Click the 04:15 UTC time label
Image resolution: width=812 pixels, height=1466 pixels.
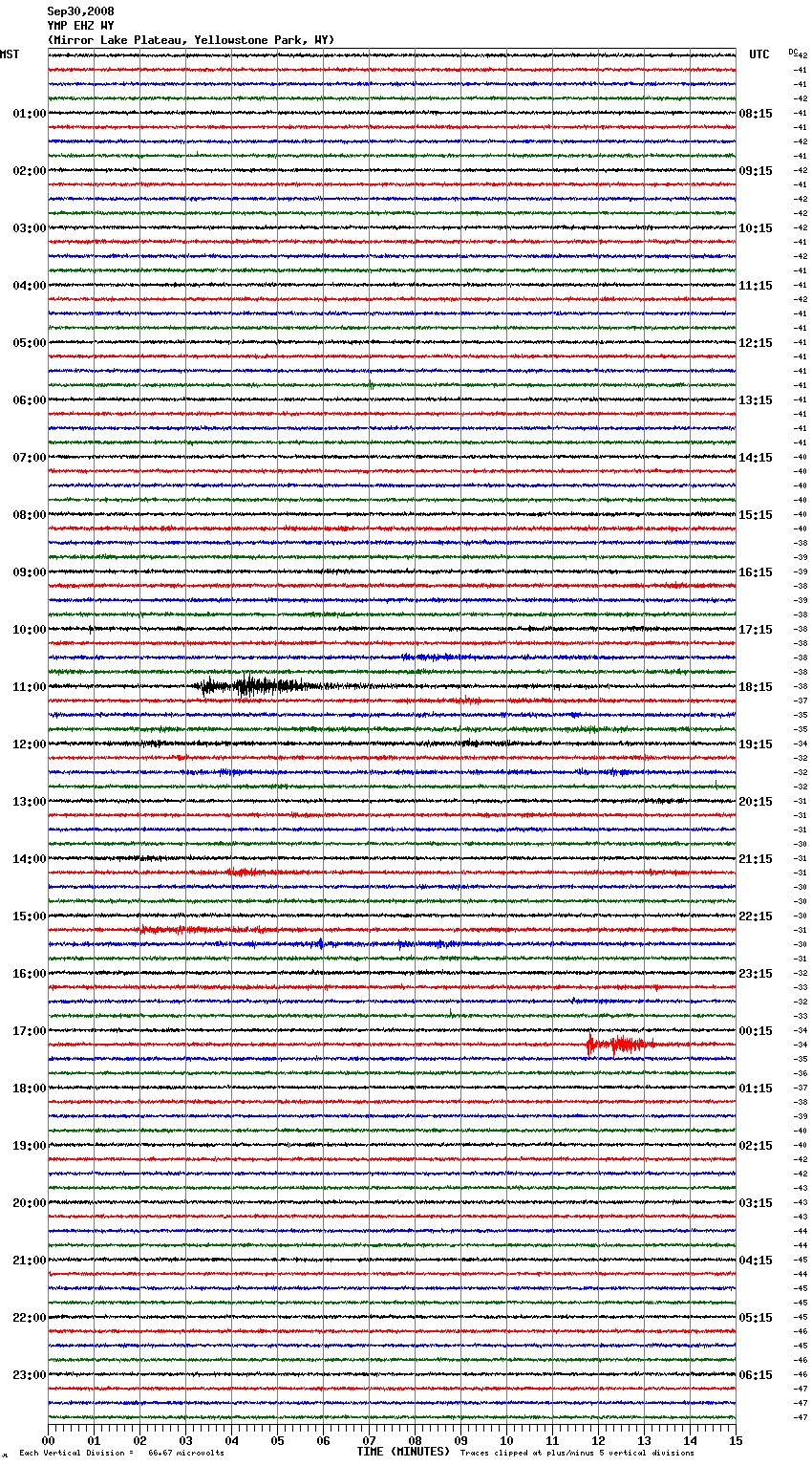pos(756,1261)
